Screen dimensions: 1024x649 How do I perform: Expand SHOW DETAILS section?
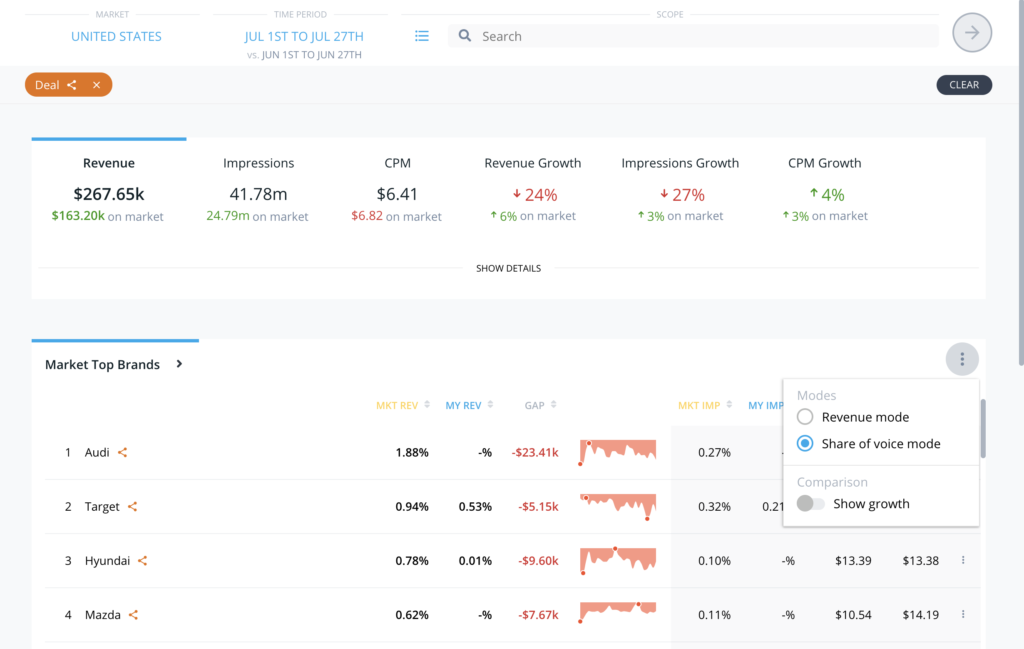(508, 268)
